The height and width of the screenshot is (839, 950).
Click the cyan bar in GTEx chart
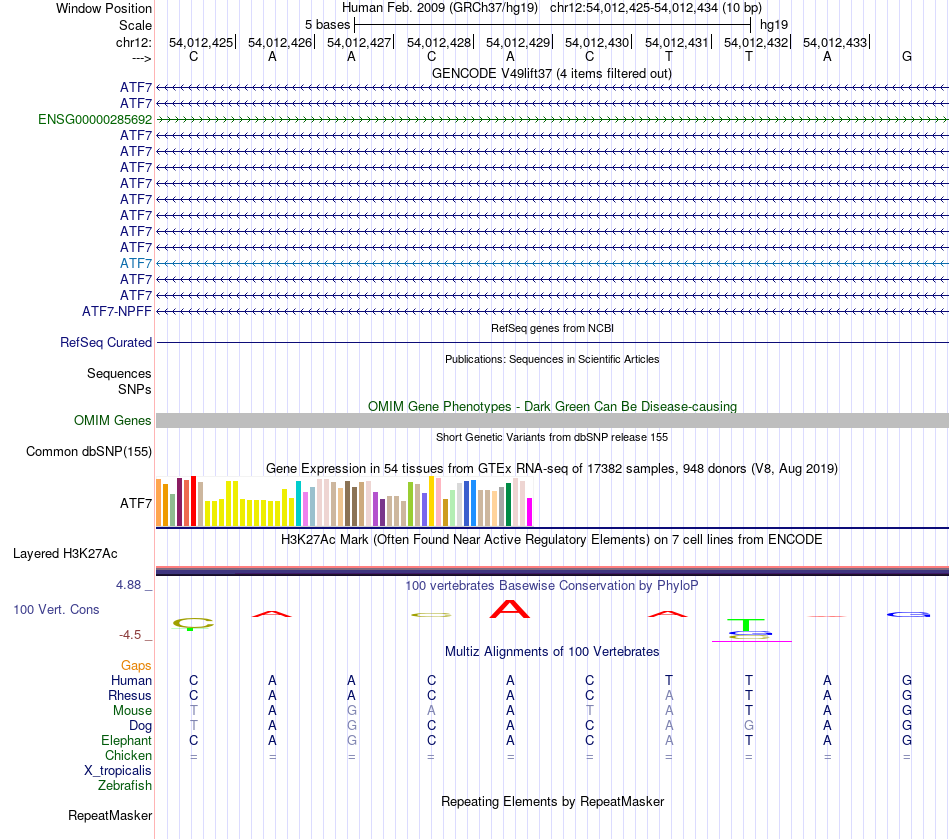click(299, 503)
